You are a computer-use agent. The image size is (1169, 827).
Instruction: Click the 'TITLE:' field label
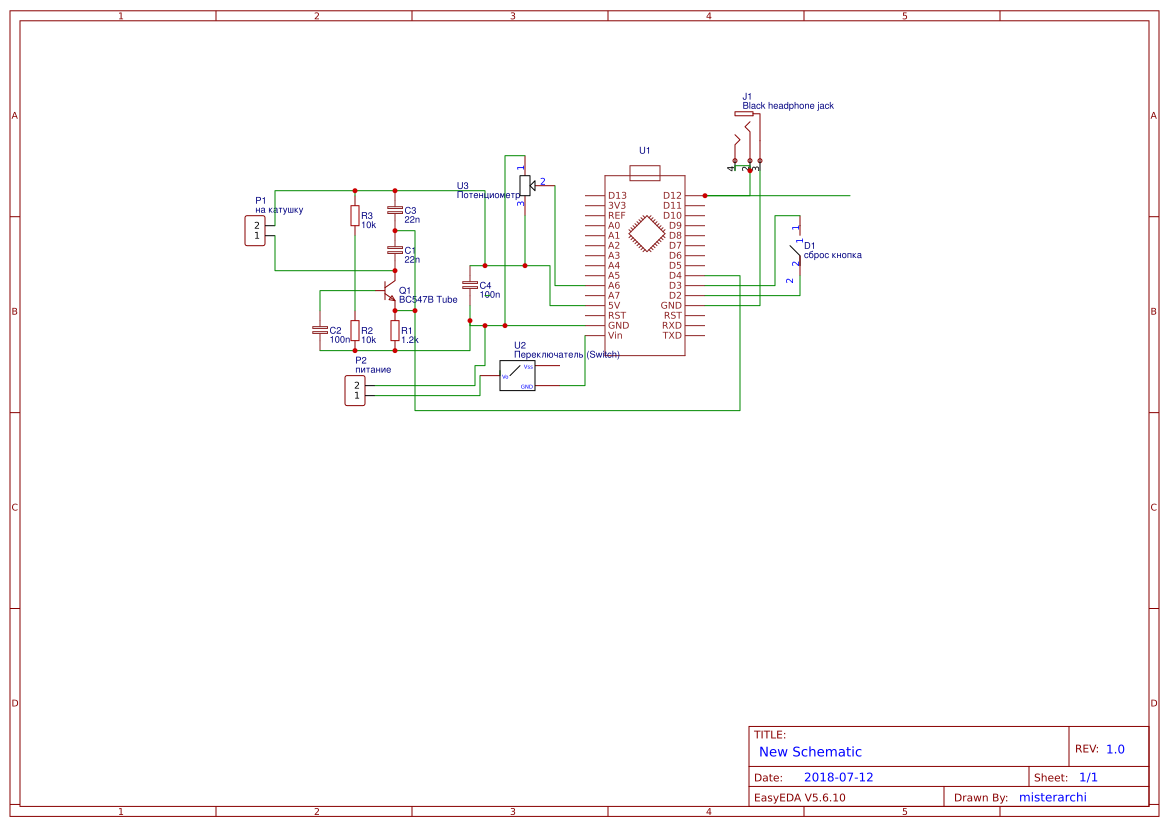pos(770,735)
